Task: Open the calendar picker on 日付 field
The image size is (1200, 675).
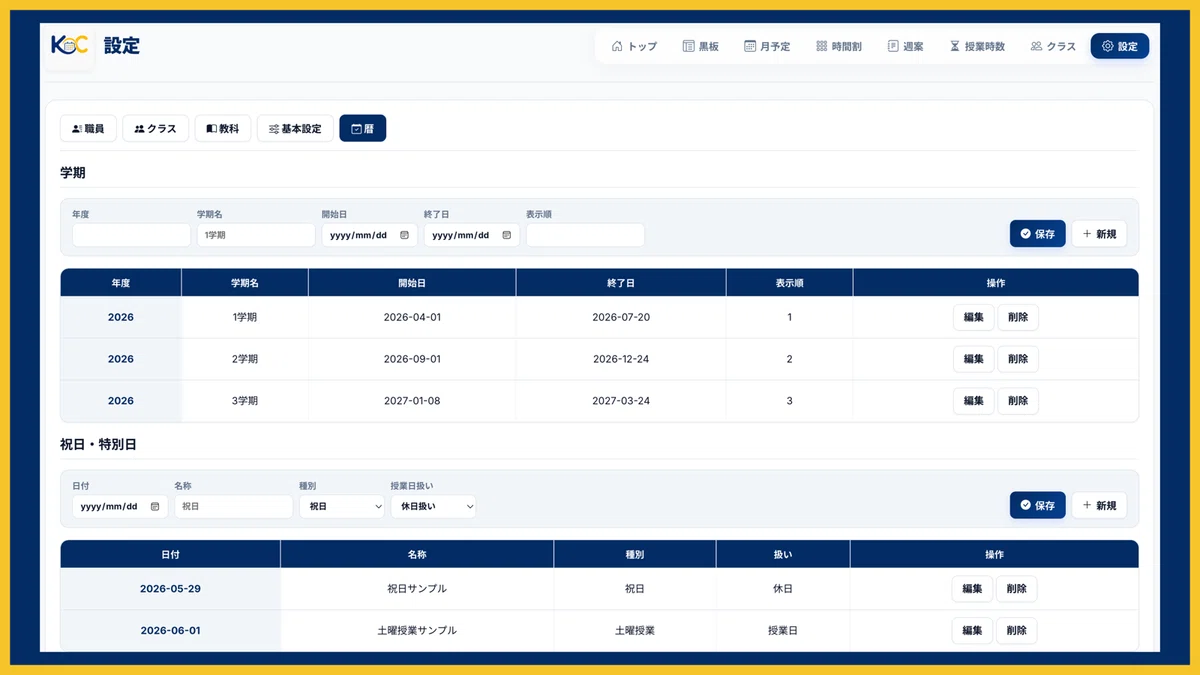Action: [155, 506]
